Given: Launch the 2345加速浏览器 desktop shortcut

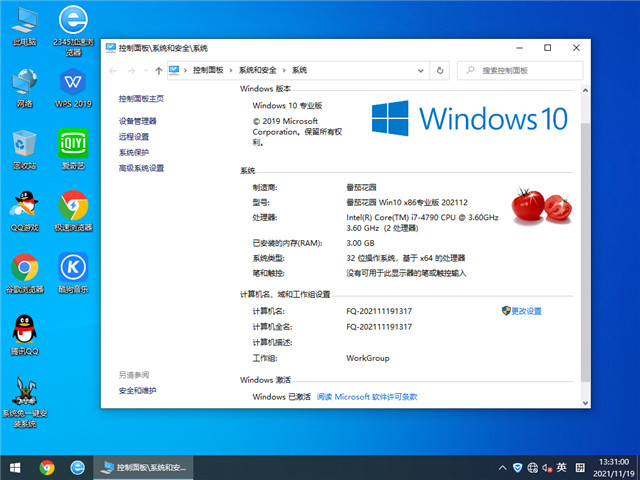Looking at the screenshot, I should point(73,30).
